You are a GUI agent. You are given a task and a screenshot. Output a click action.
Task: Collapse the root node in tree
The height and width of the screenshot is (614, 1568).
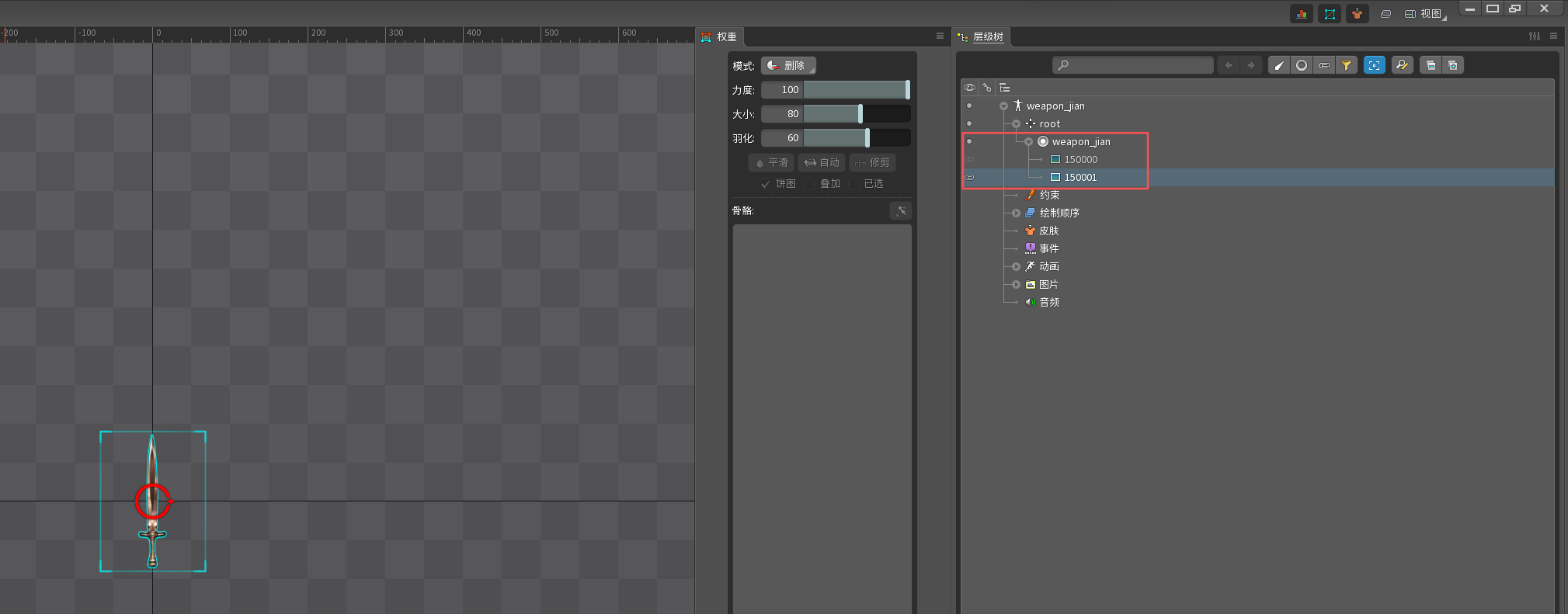pyautogui.click(x=1016, y=124)
